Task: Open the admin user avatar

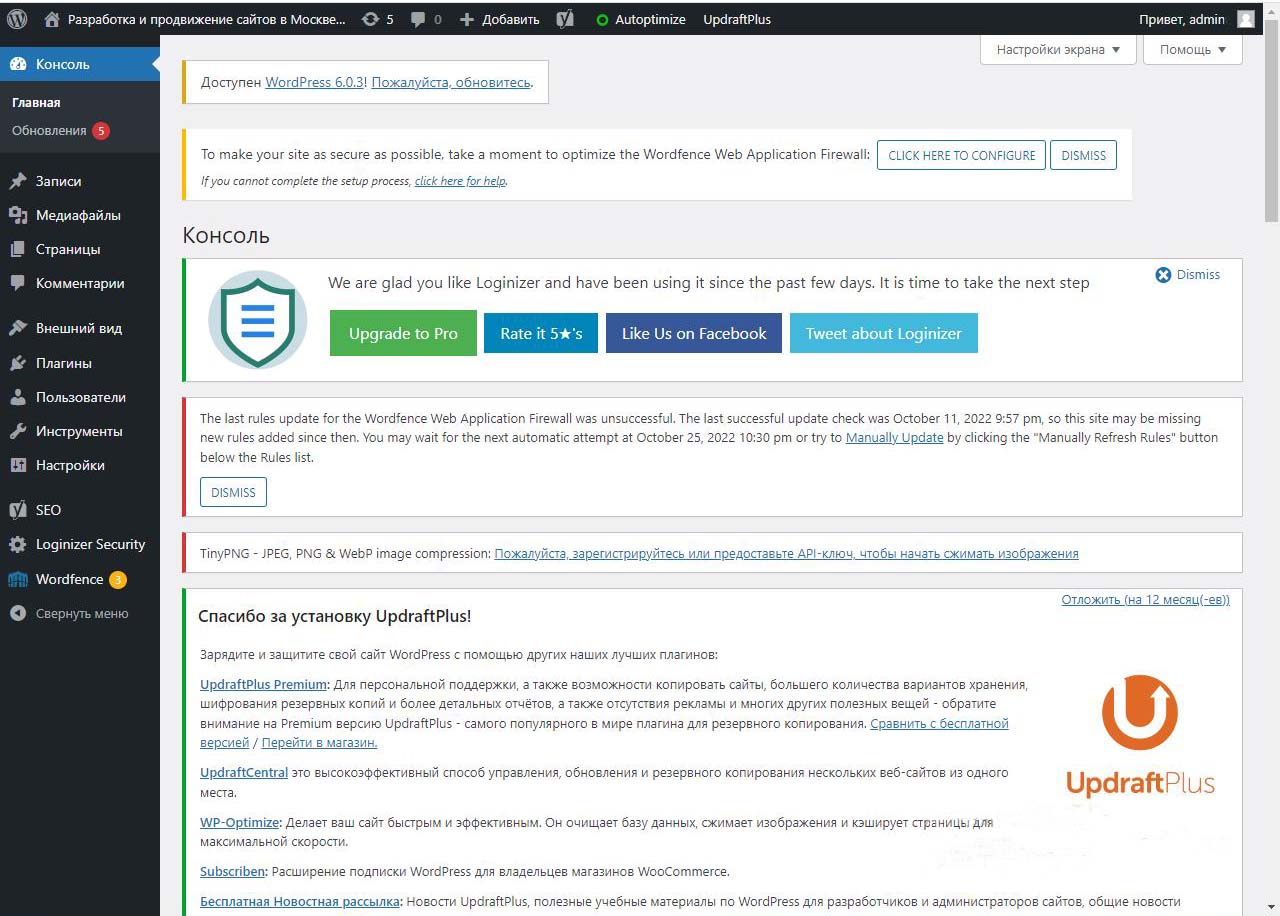Action: coord(1245,19)
